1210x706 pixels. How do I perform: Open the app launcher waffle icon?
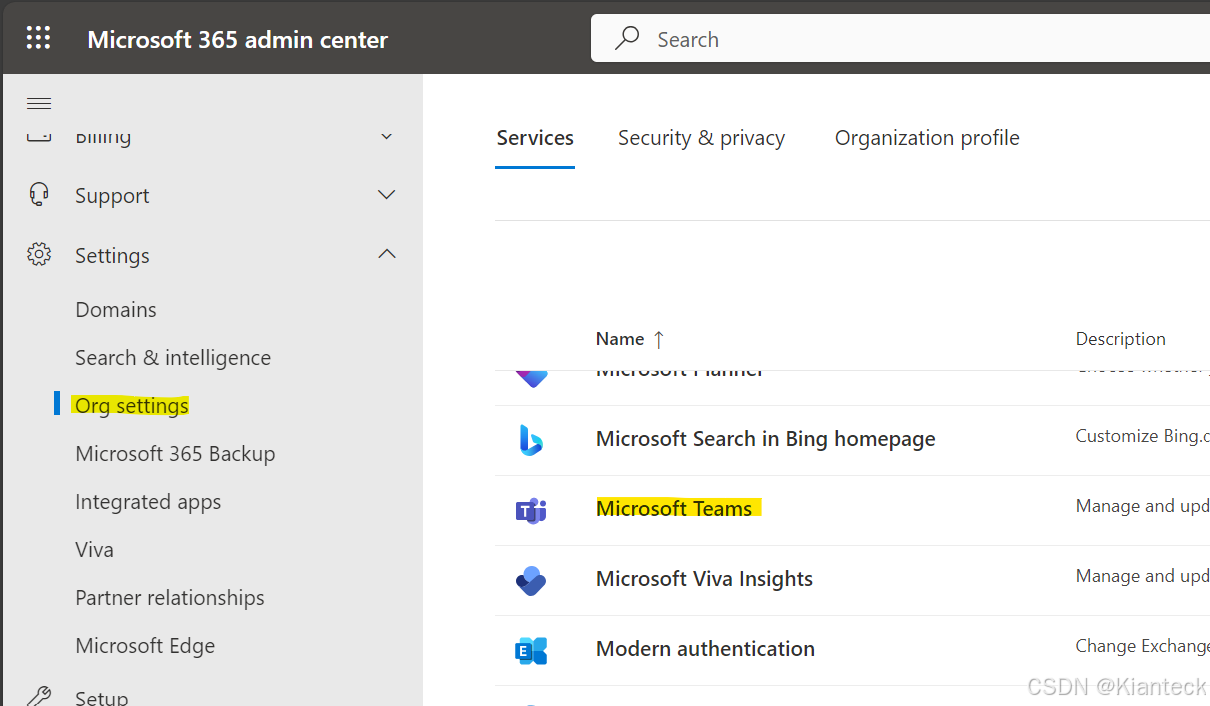coord(38,39)
